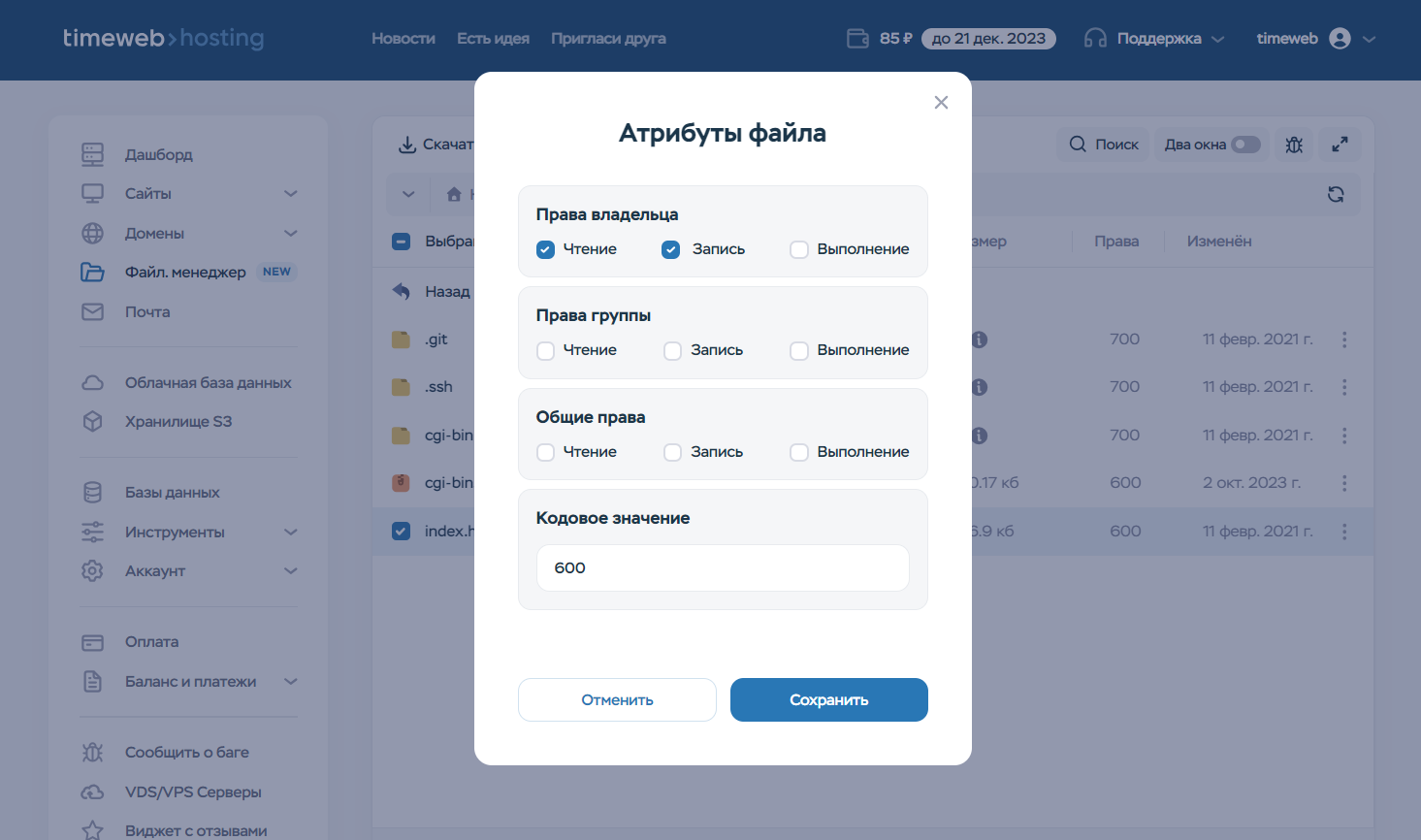Click the fullscreen expand arrows icon
The width and height of the screenshot is (1421, 840).
pyautogui.click(x=1340, y=145)
